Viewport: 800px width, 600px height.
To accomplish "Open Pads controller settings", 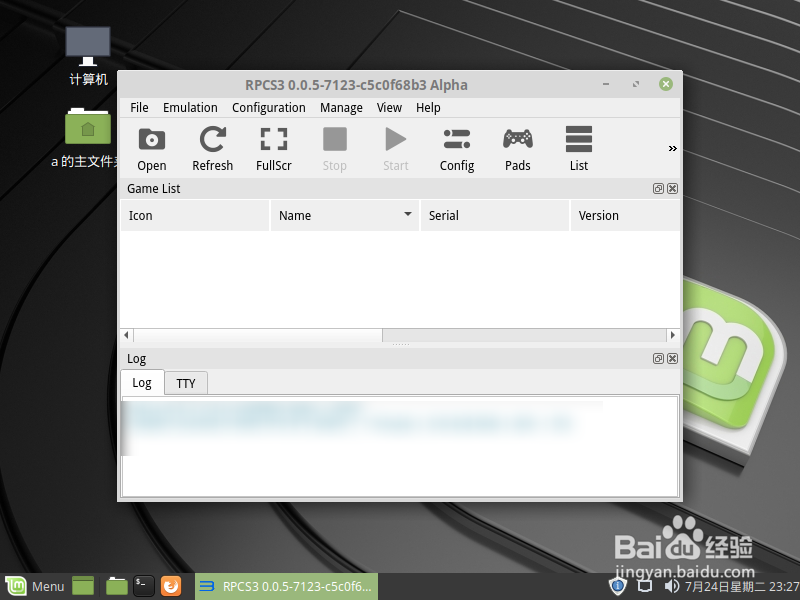I will point(517,149).
